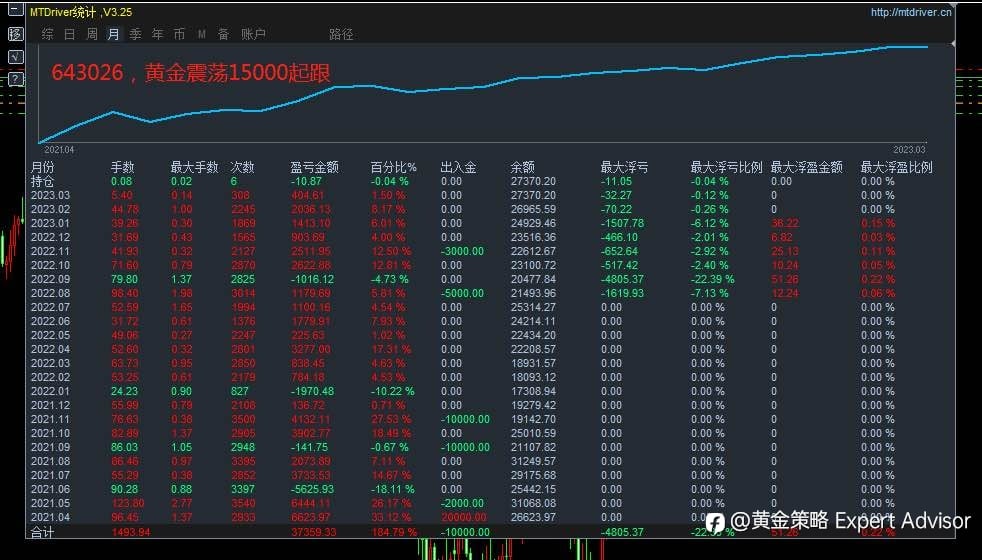Click the 最大浮亏比例 column header

(726, 167)
